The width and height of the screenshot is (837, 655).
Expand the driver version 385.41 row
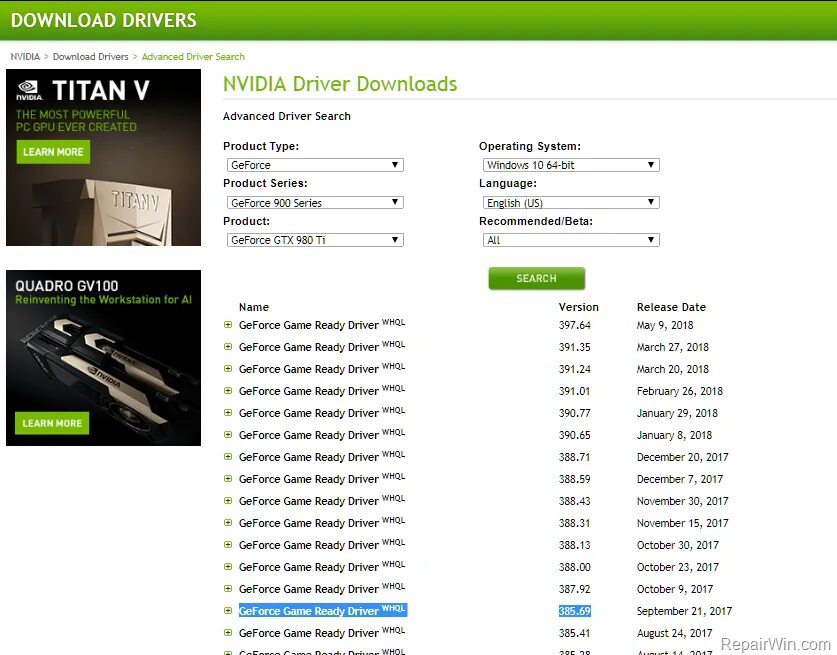pos(228,633)
